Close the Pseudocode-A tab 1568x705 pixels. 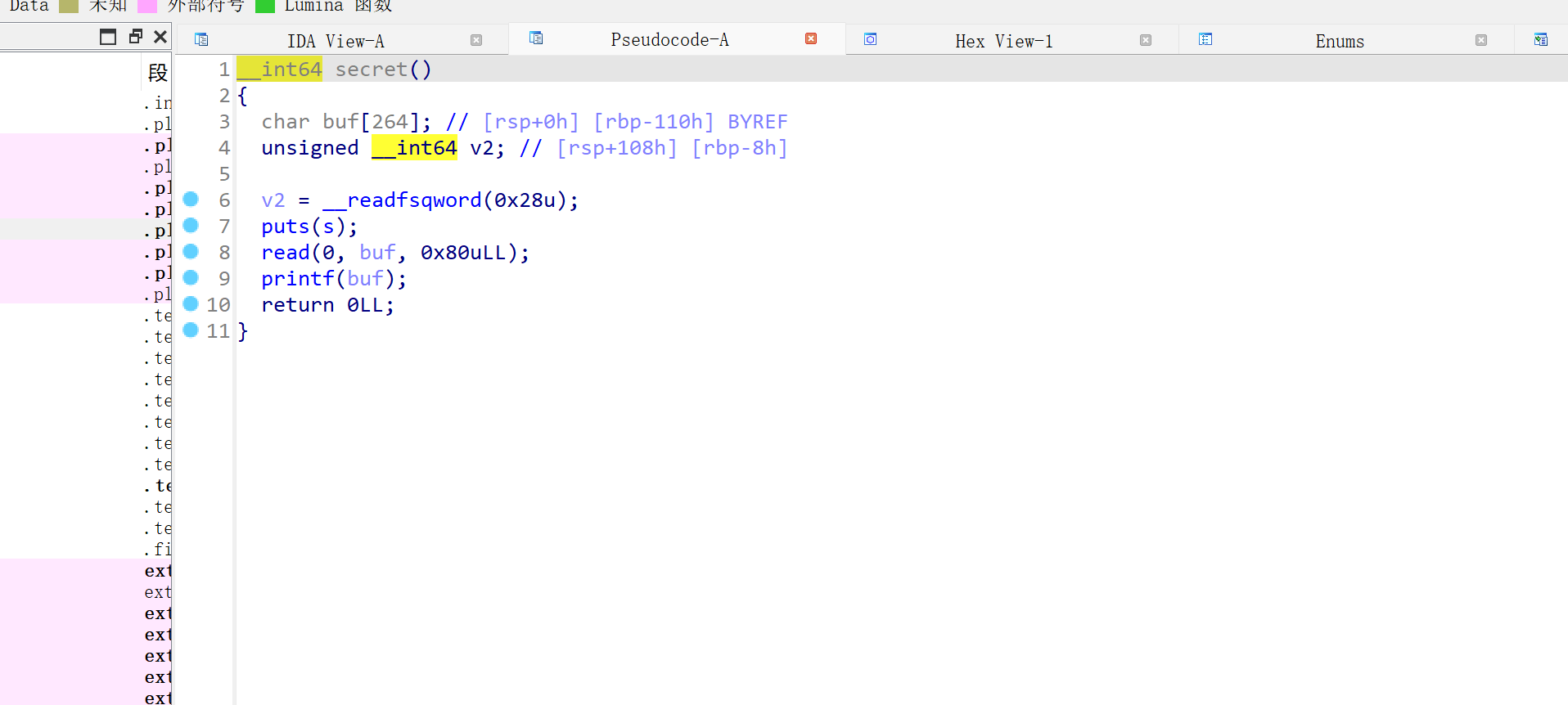(x=811, y=38)
